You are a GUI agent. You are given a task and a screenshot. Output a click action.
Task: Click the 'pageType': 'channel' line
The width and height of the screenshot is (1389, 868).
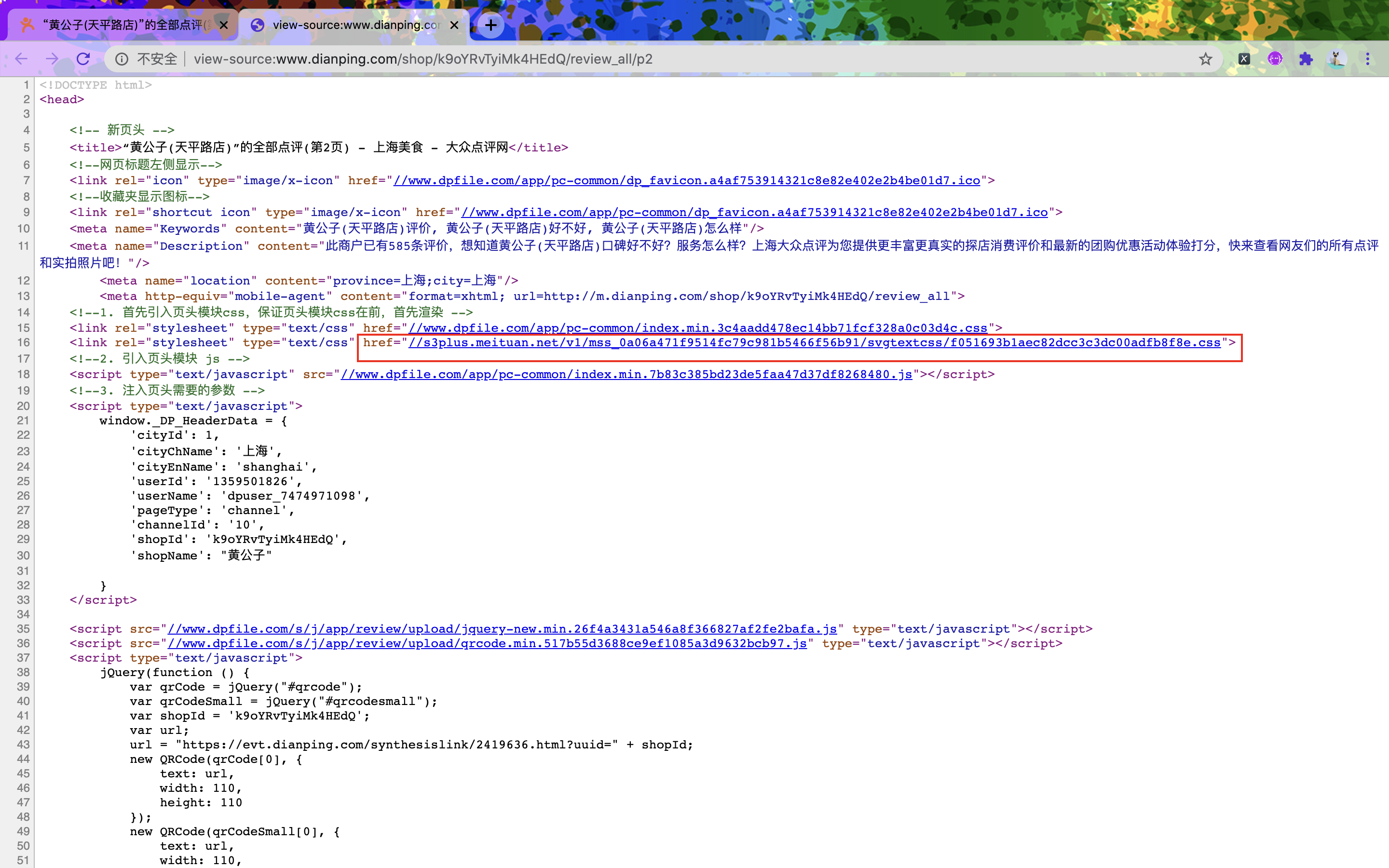point(212,510)
